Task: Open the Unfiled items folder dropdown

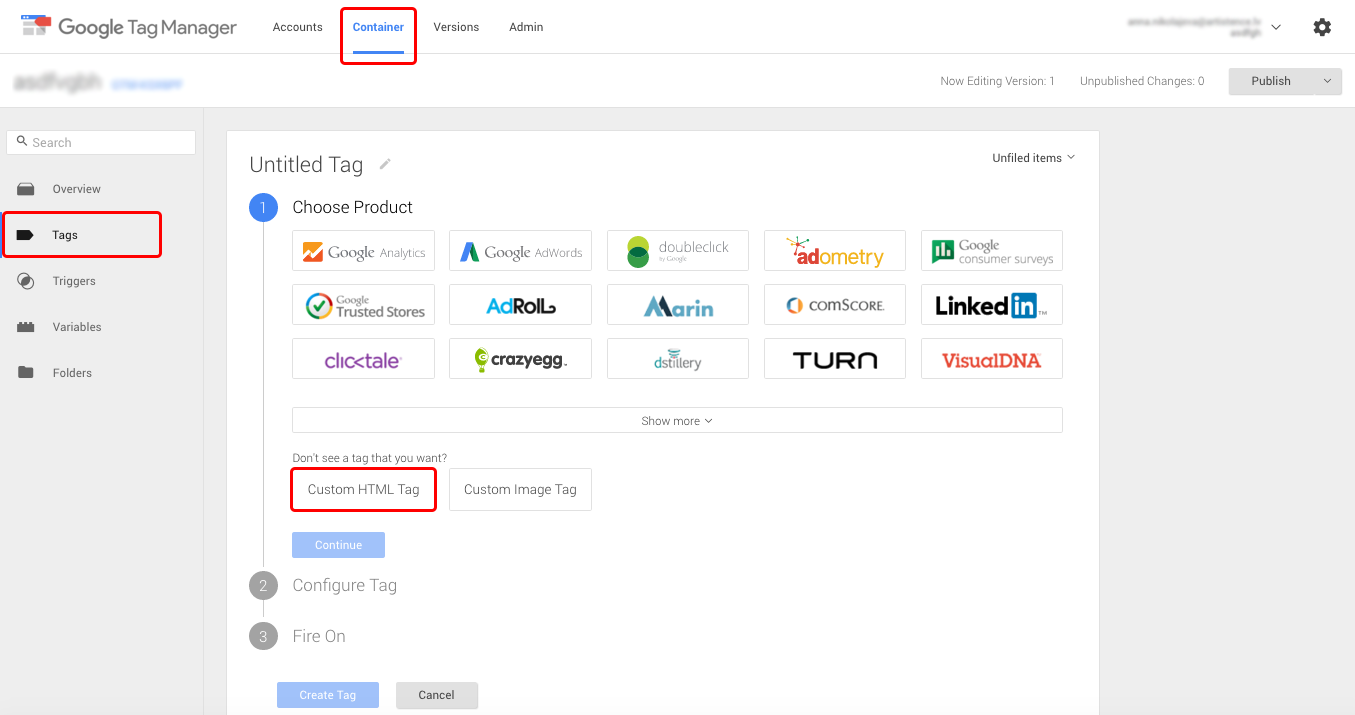Action: click(x=1033, y=158)
